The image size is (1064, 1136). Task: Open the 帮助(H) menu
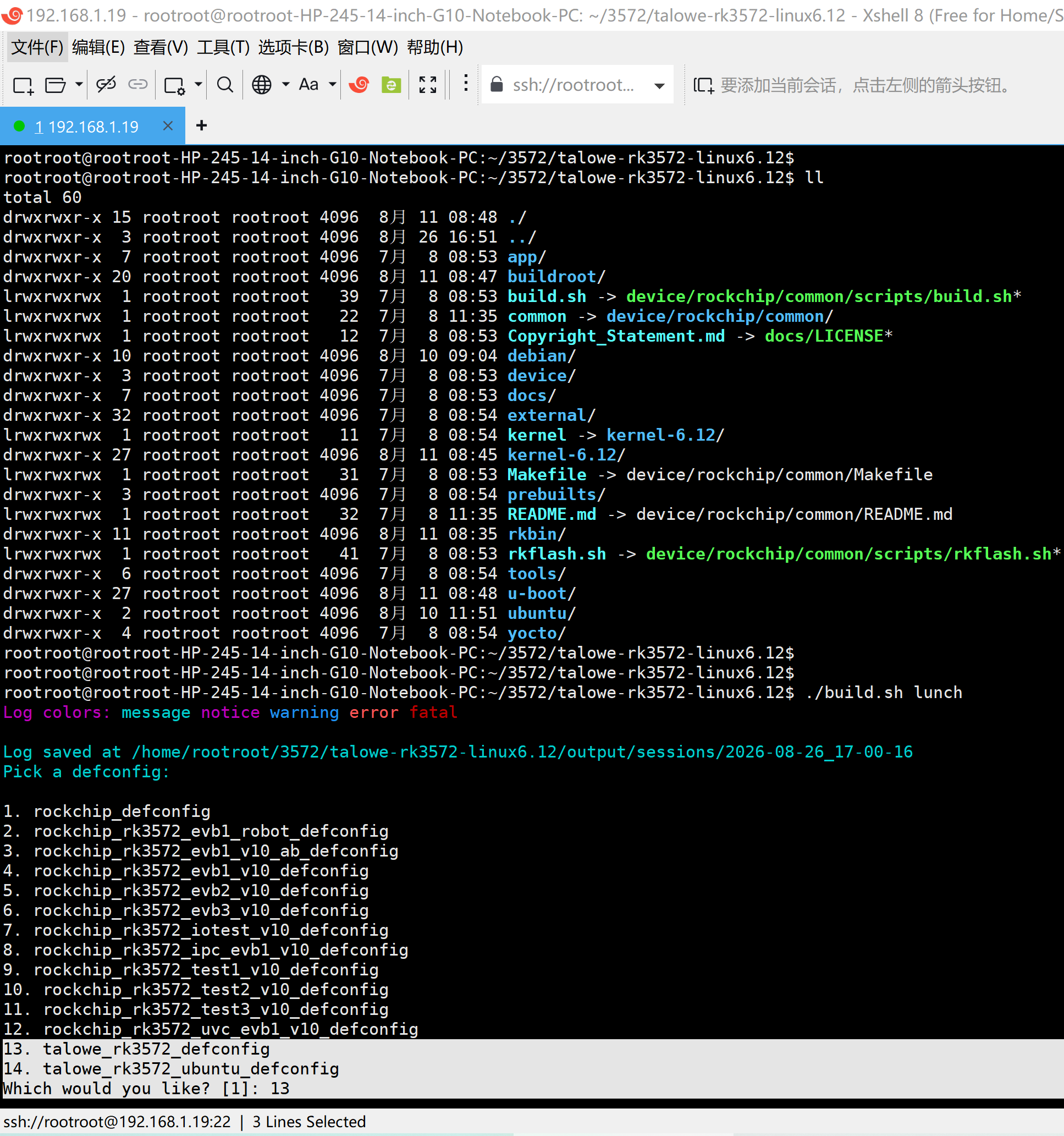point(434,47)
